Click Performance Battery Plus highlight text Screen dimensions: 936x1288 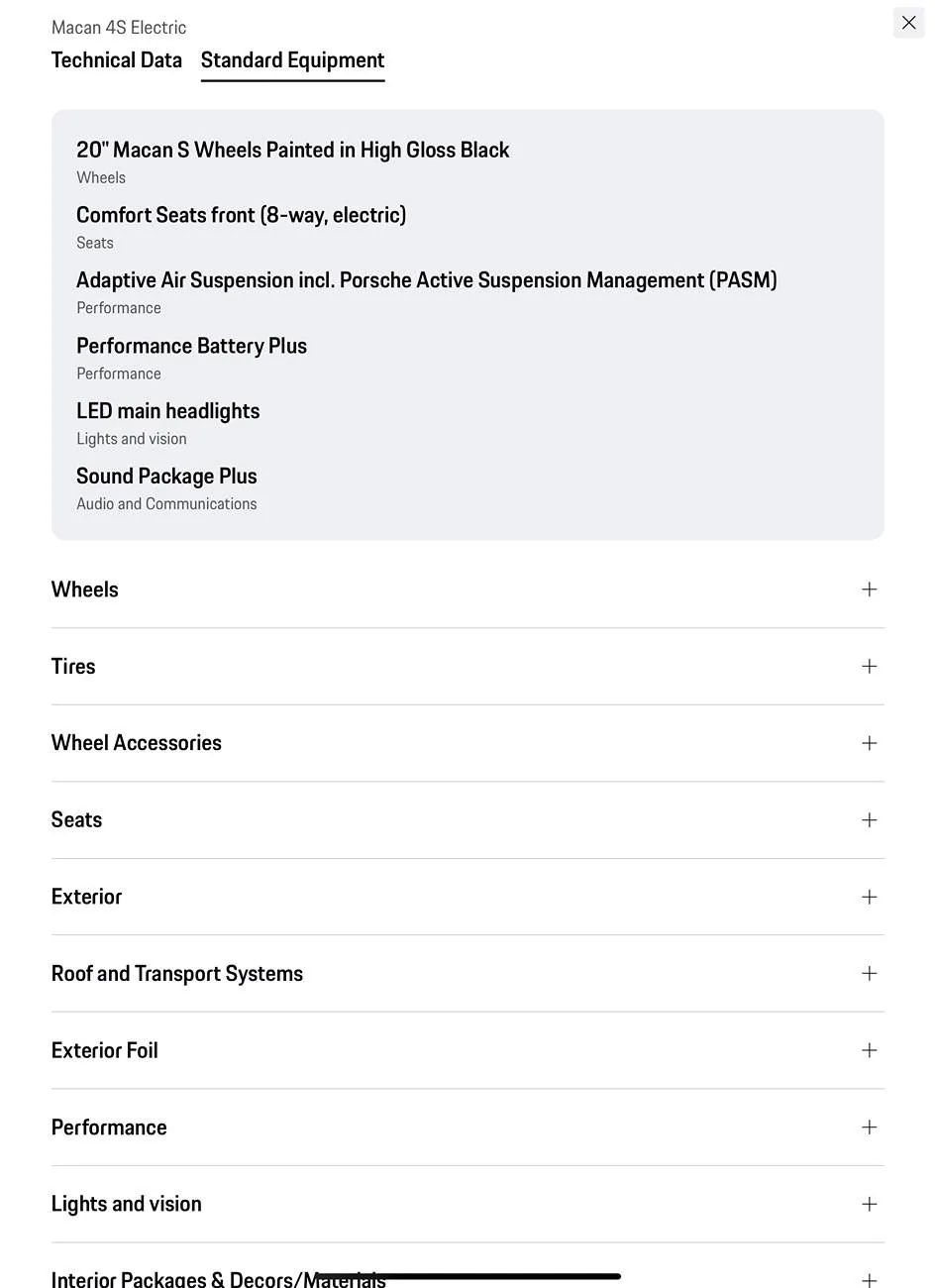click(191, 346)
